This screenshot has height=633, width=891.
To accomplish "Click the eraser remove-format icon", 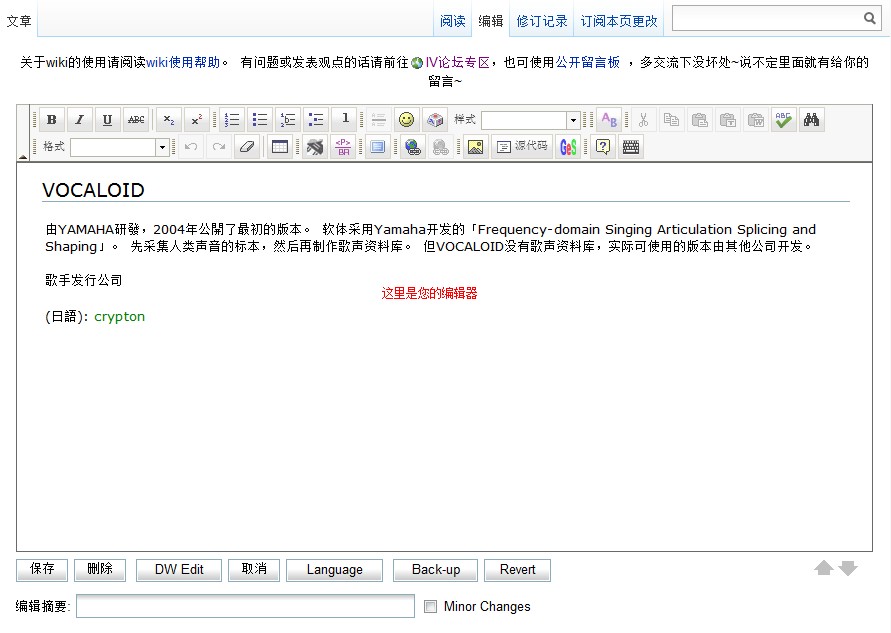I will (247, 147).
